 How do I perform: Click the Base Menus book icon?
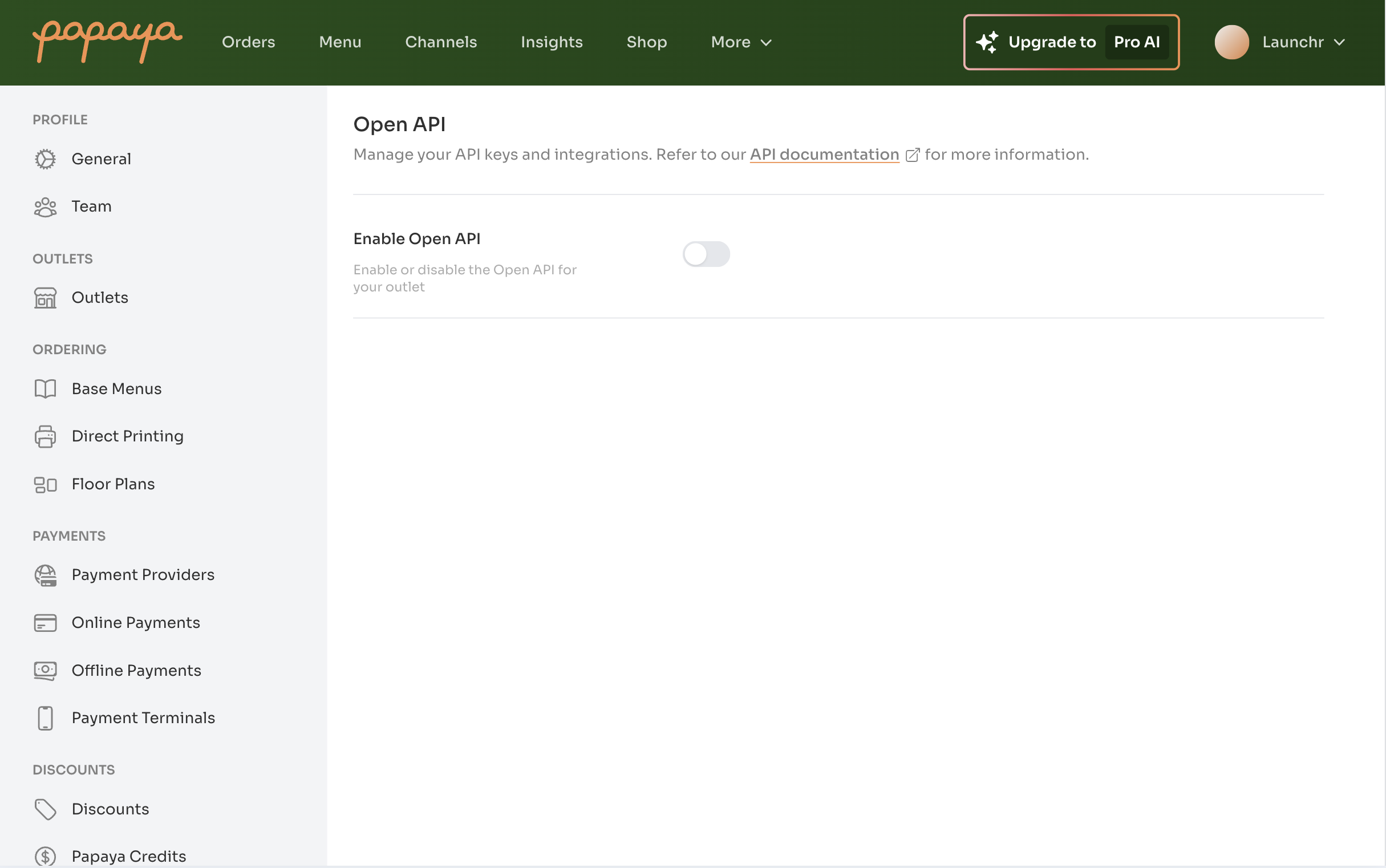45,388
